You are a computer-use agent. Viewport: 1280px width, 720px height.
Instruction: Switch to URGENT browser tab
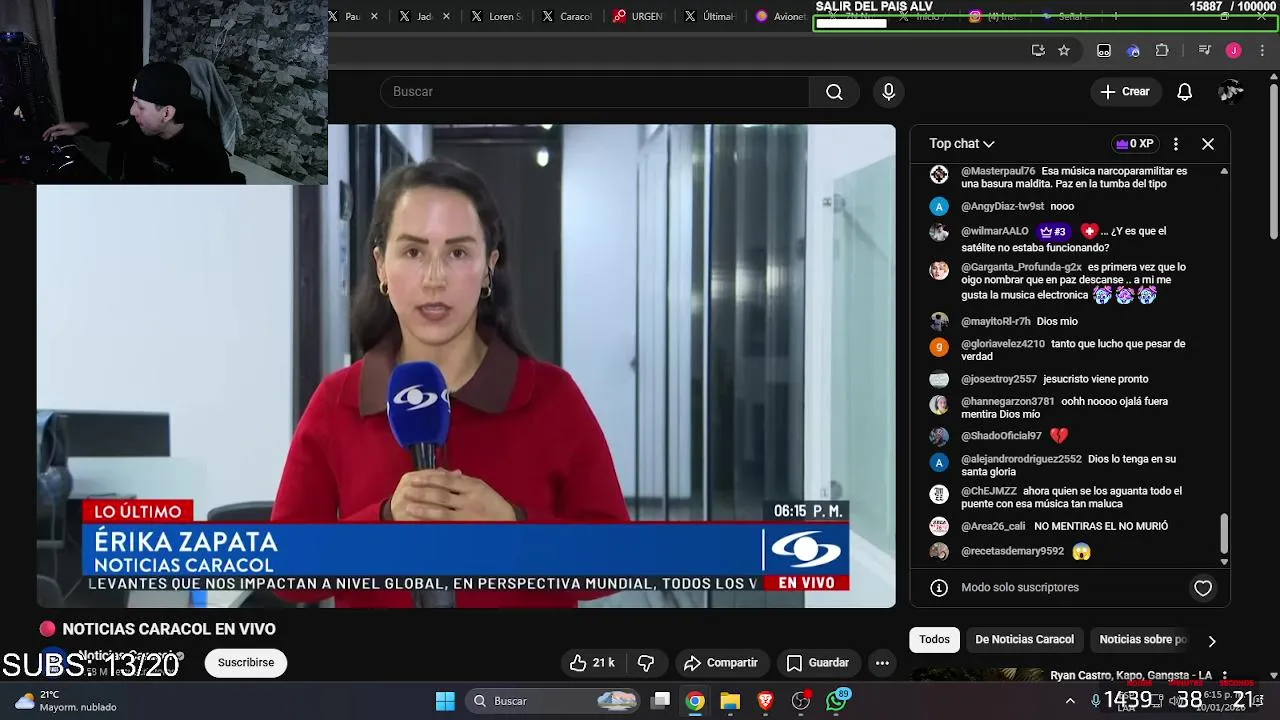[639, 16]
